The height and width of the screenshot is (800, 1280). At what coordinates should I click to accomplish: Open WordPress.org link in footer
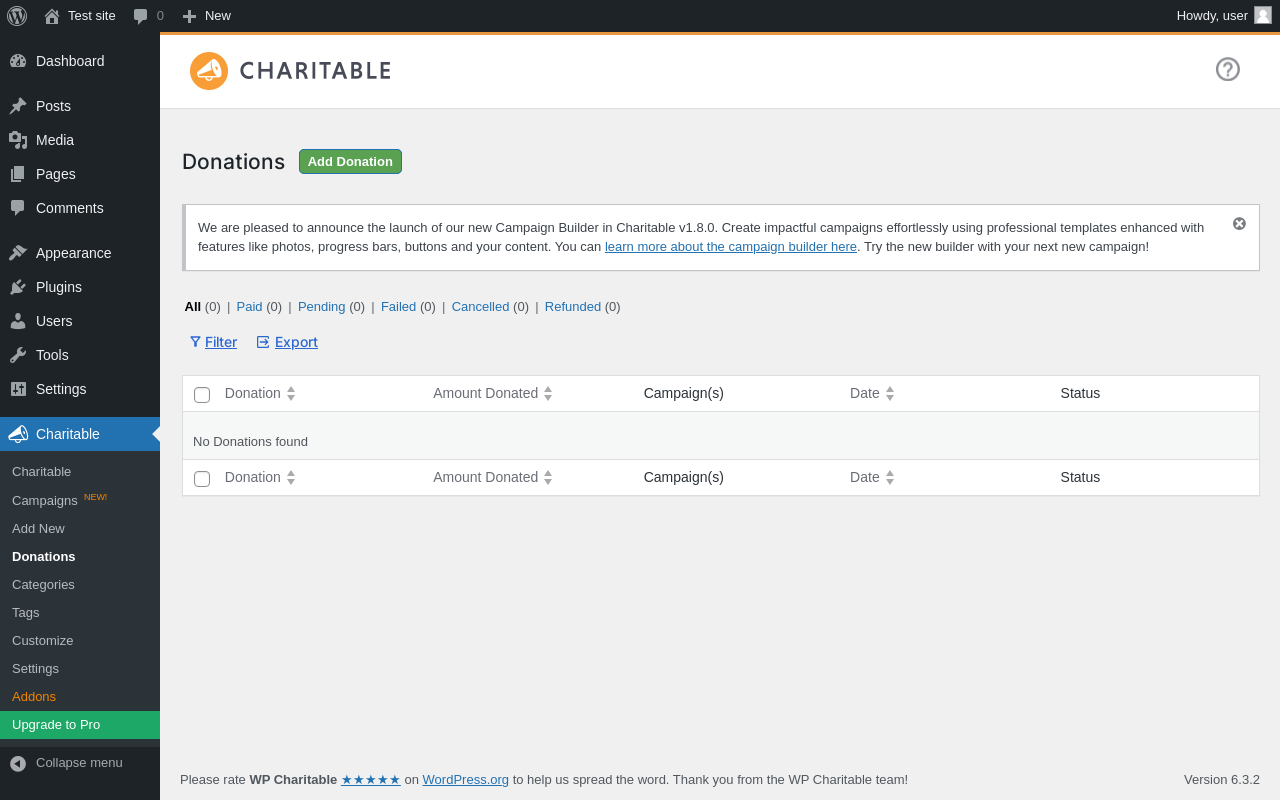[466, 779]
